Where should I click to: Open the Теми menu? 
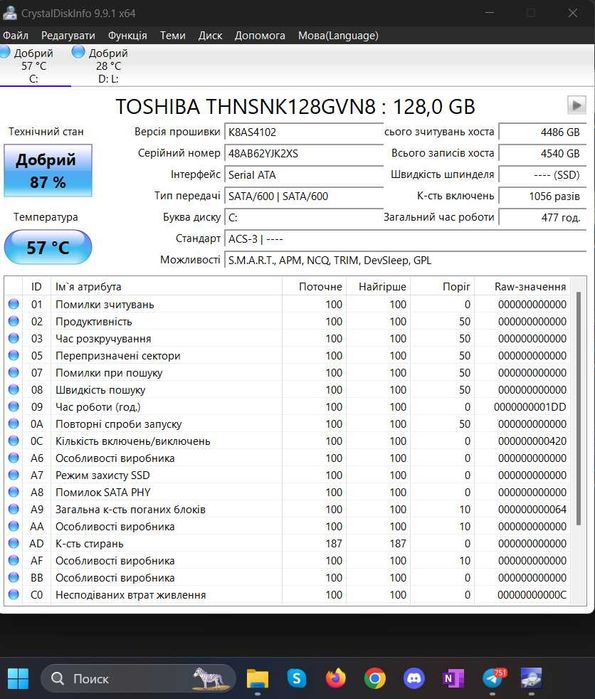click(x=172, y=35)
